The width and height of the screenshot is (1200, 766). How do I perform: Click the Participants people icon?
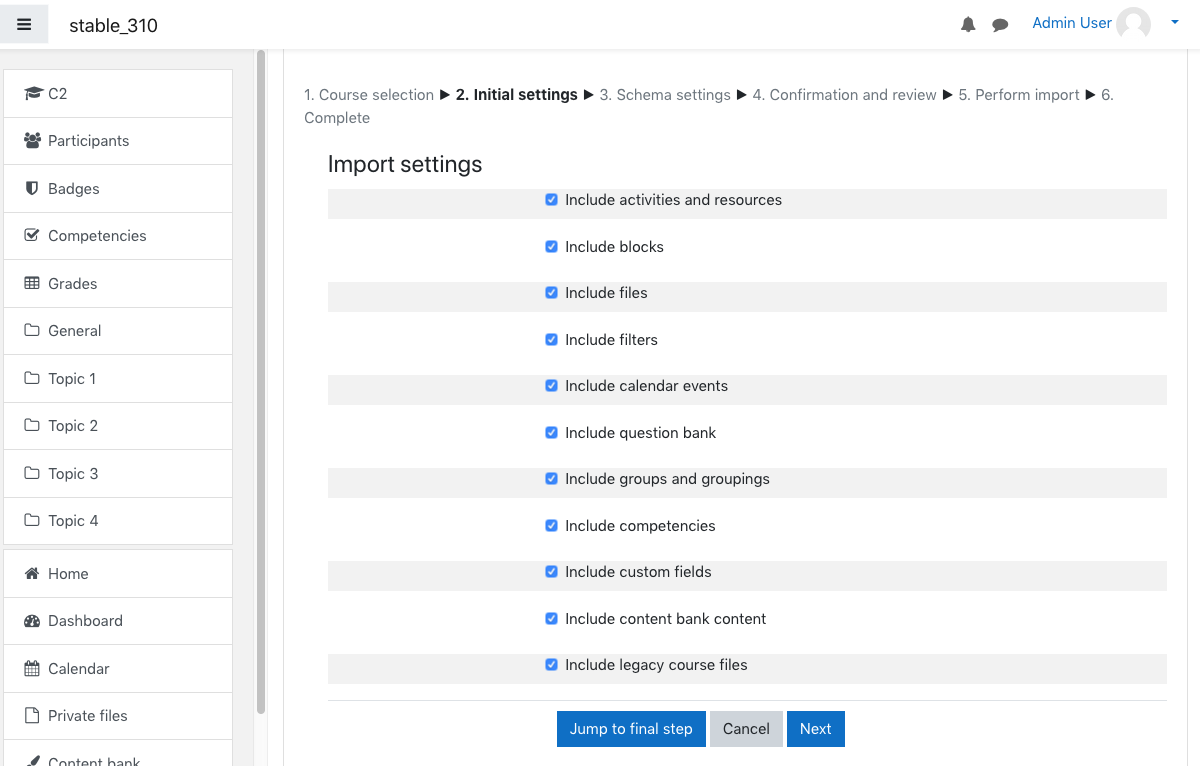tap(32, 141)
